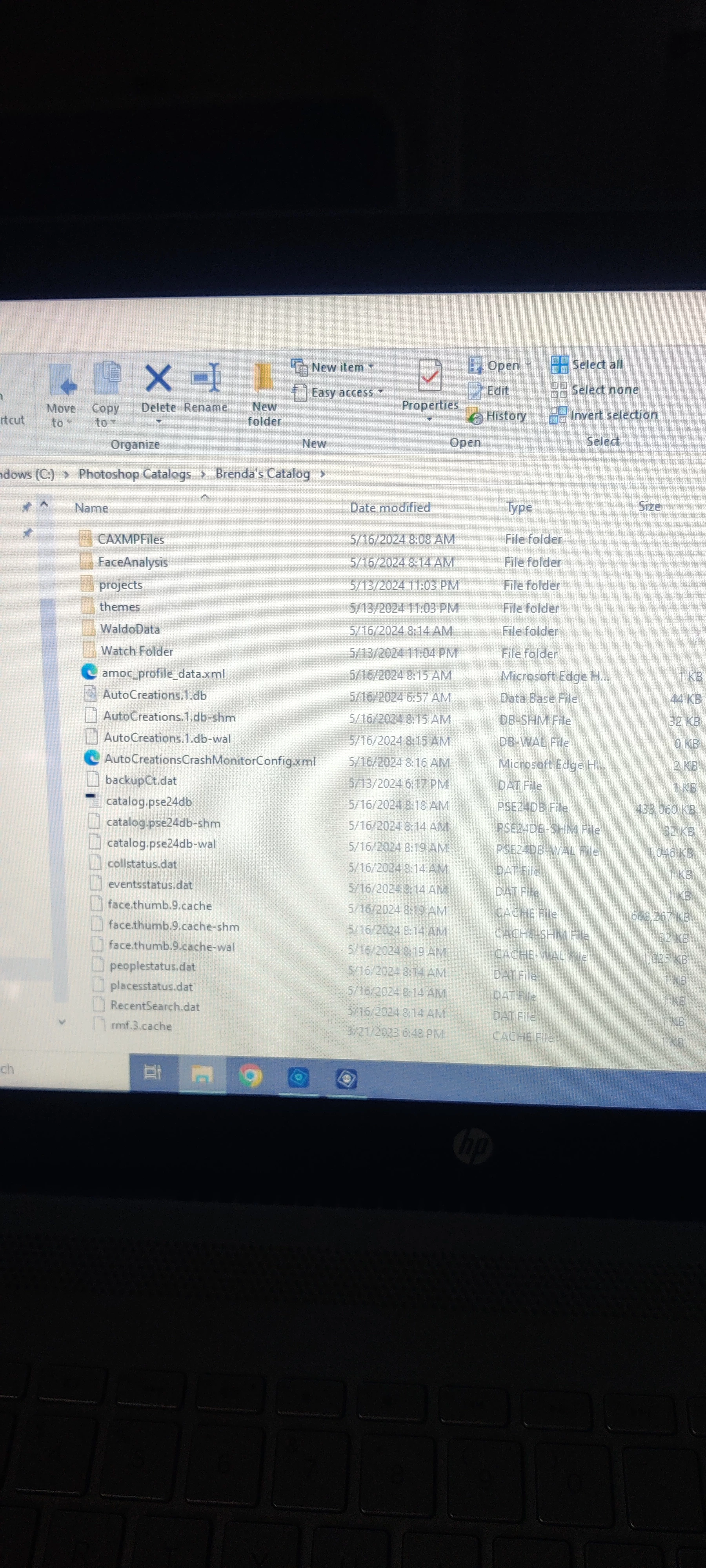Image resolution: width=706 pixels, height=1568 pixels.
Task: Click Select all
Action: tap(587, 365)
